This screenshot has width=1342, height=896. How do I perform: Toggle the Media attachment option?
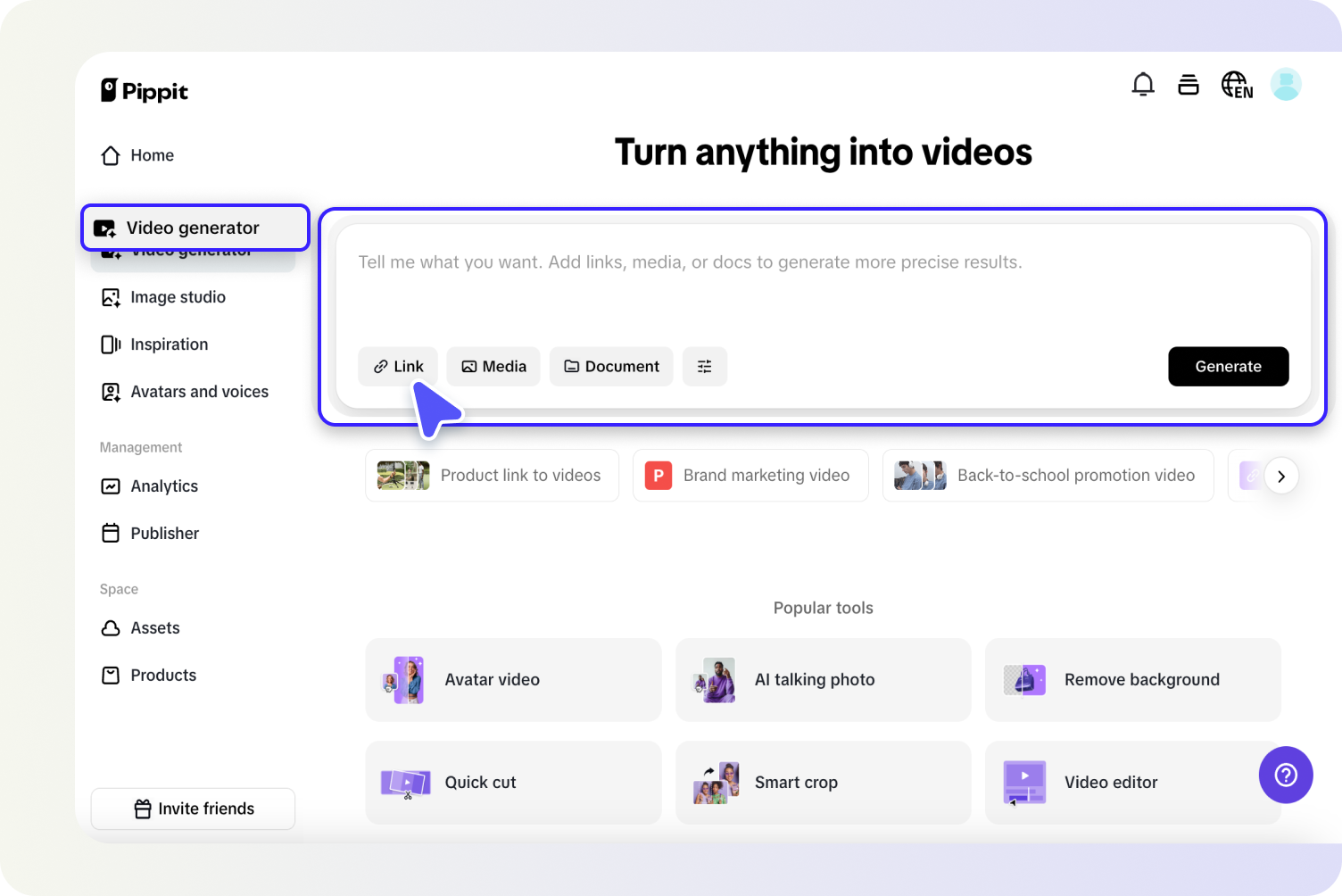coord(493,366)
